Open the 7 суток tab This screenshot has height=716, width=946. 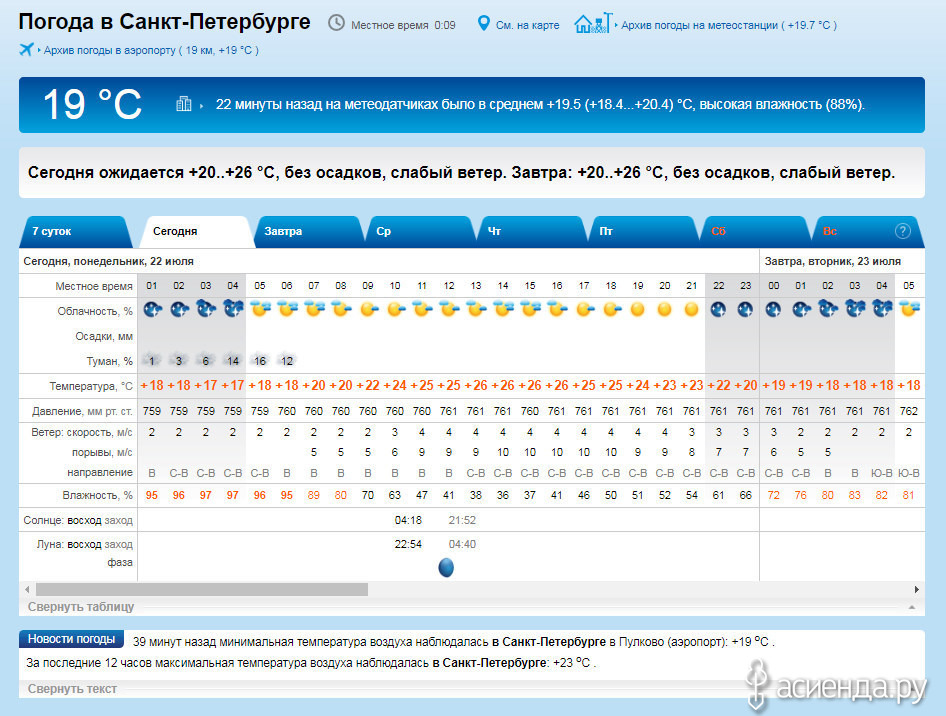[75, 232]
